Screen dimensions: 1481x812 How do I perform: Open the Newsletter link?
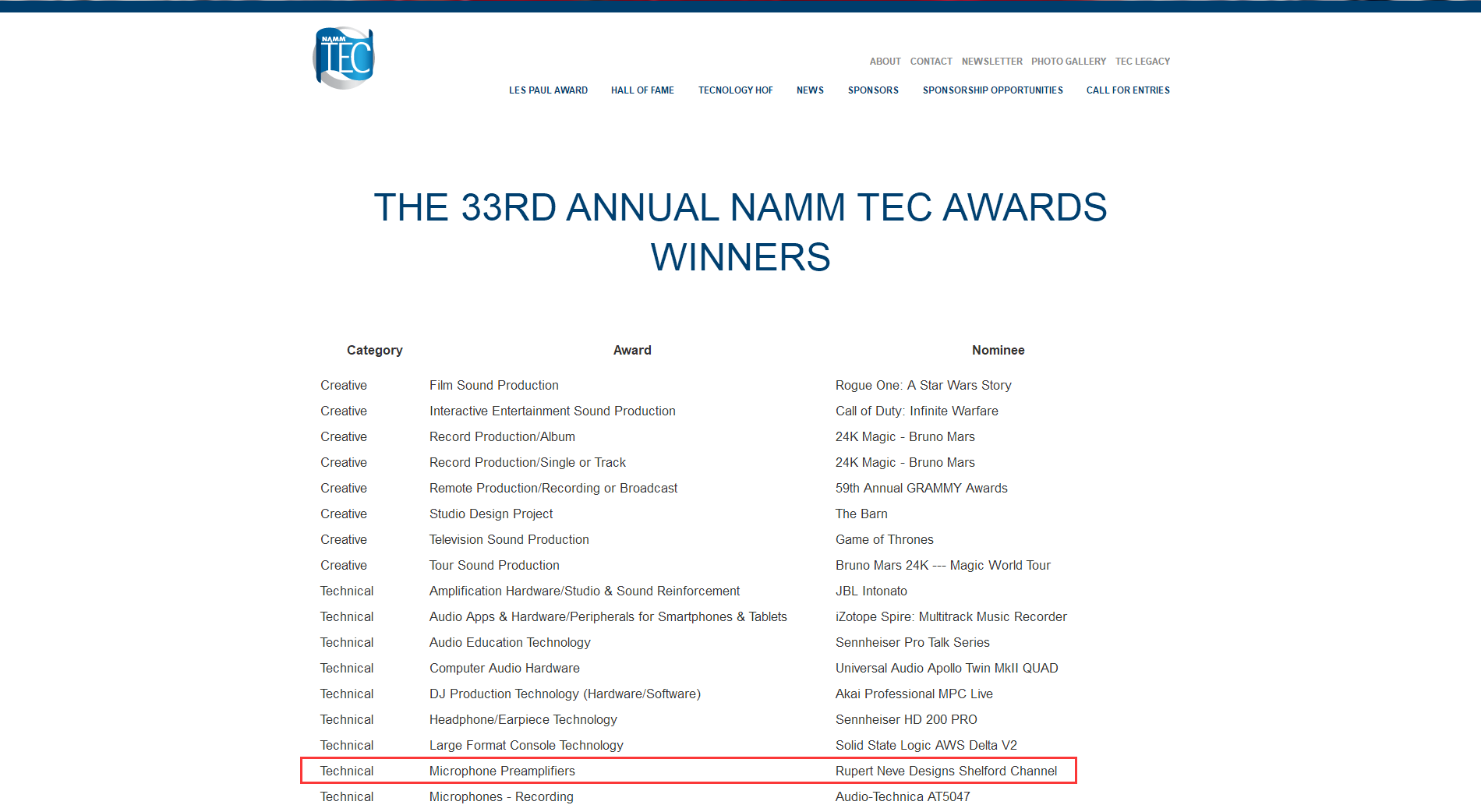point(991,62)
